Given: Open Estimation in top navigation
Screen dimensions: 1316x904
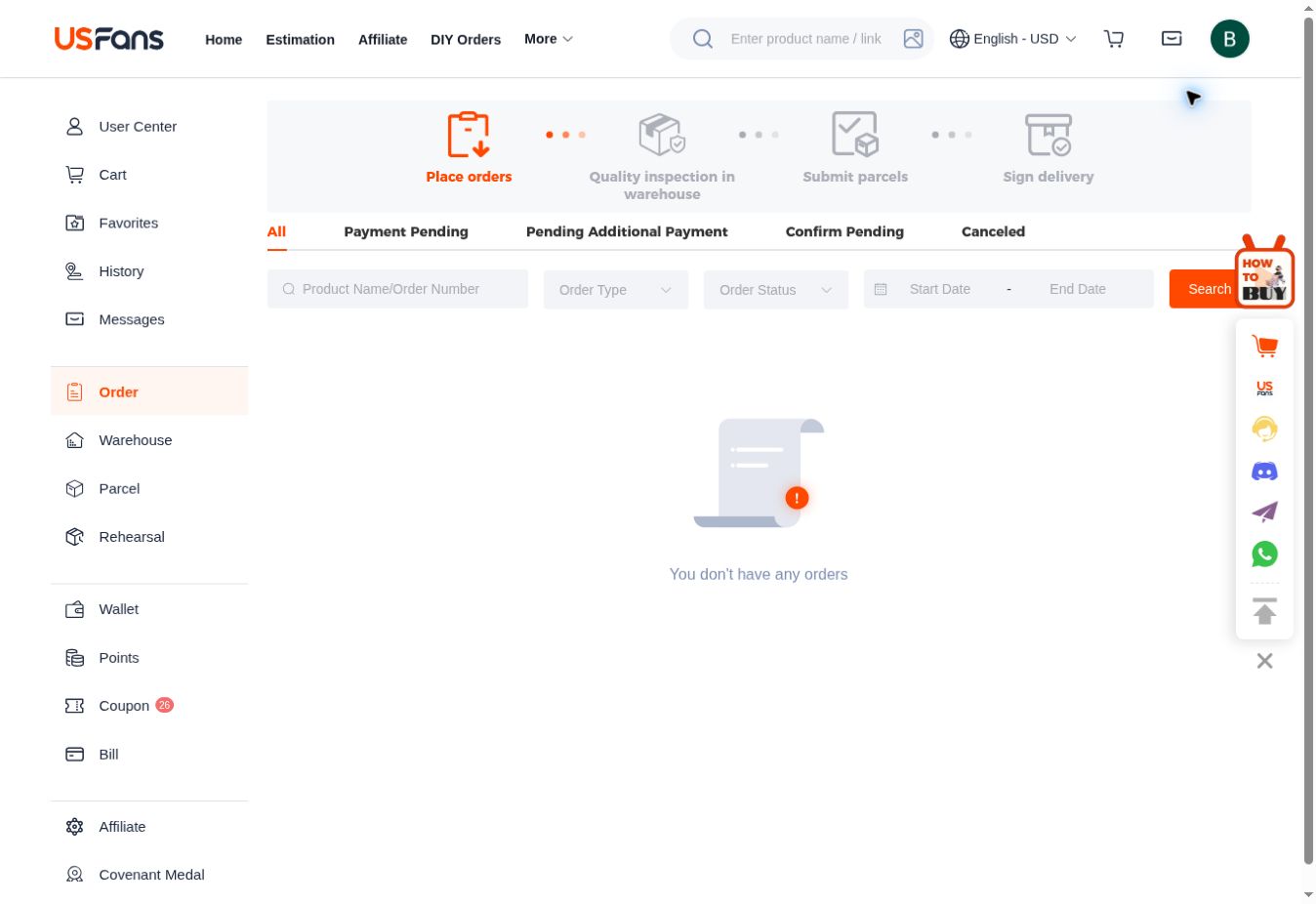Looking at the screenshot, I should pyautogui.click(x=300, y=40).
